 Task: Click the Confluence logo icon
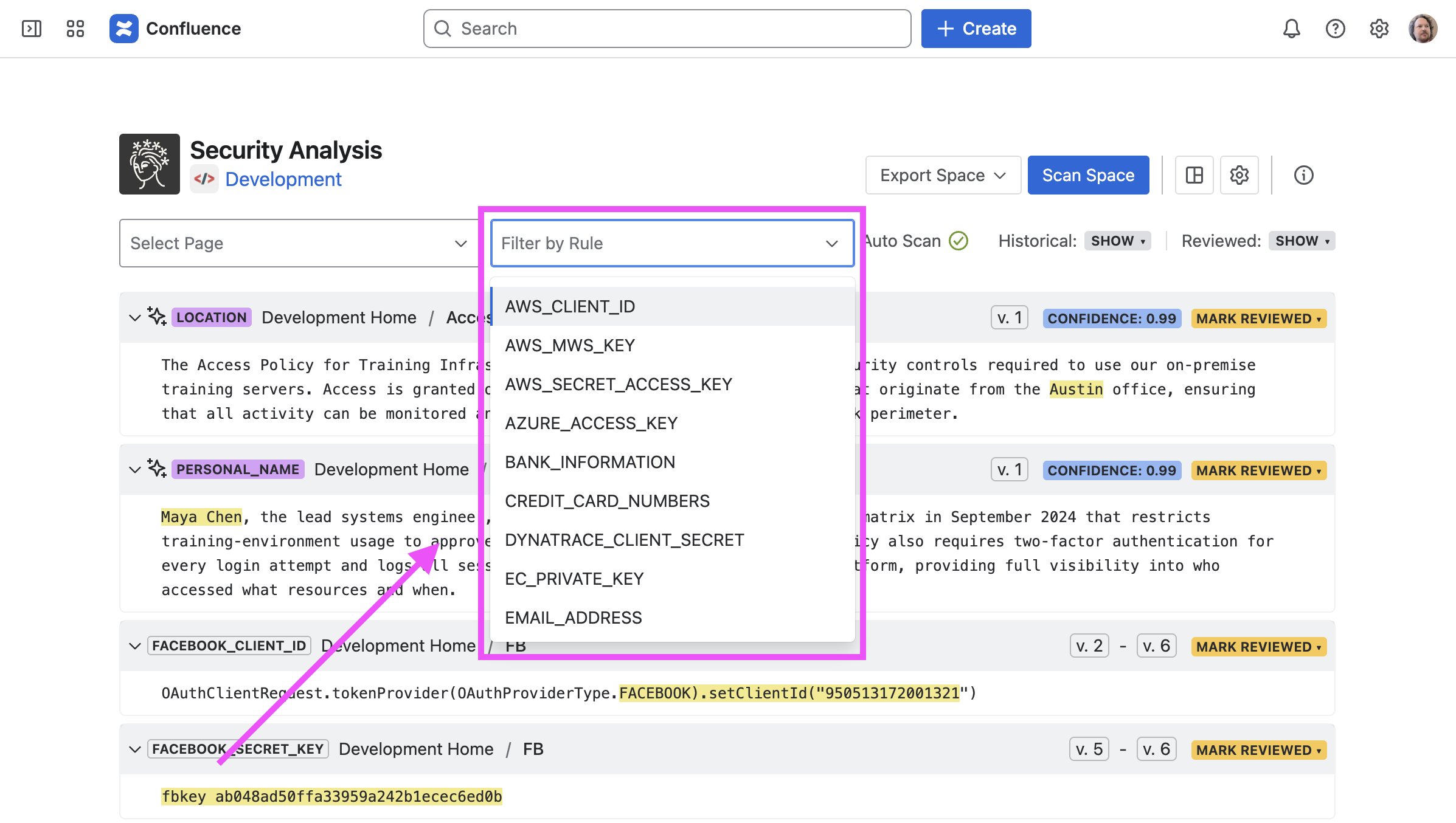124,29
